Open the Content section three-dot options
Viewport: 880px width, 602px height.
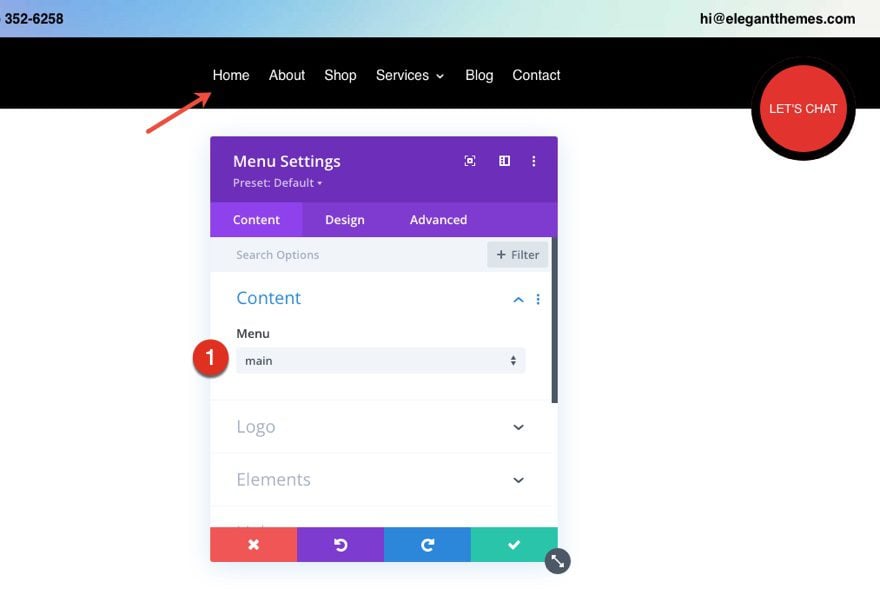pos(538,299)
